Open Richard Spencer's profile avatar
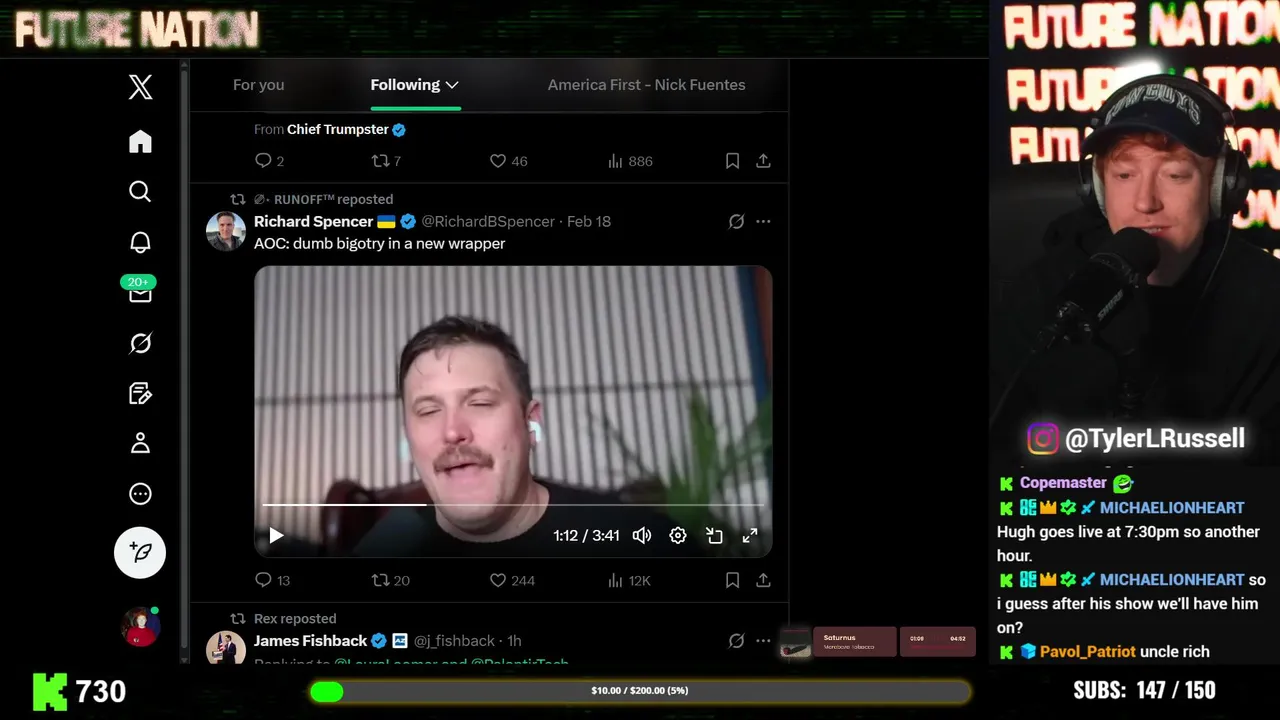 [226, 231]
